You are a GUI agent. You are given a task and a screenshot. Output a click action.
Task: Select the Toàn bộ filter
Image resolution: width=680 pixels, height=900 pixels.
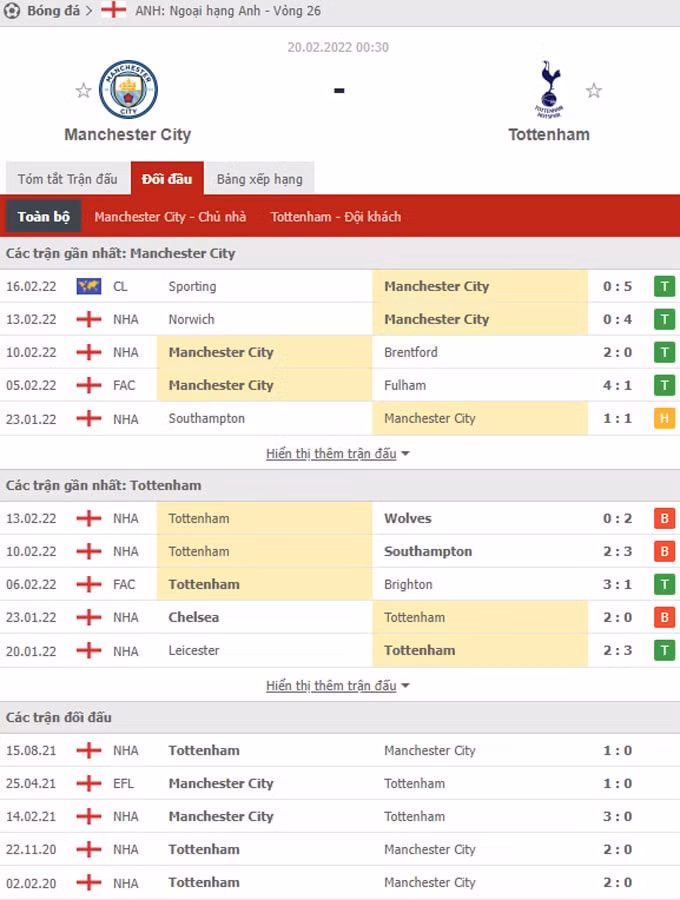(x=44, y=216)
